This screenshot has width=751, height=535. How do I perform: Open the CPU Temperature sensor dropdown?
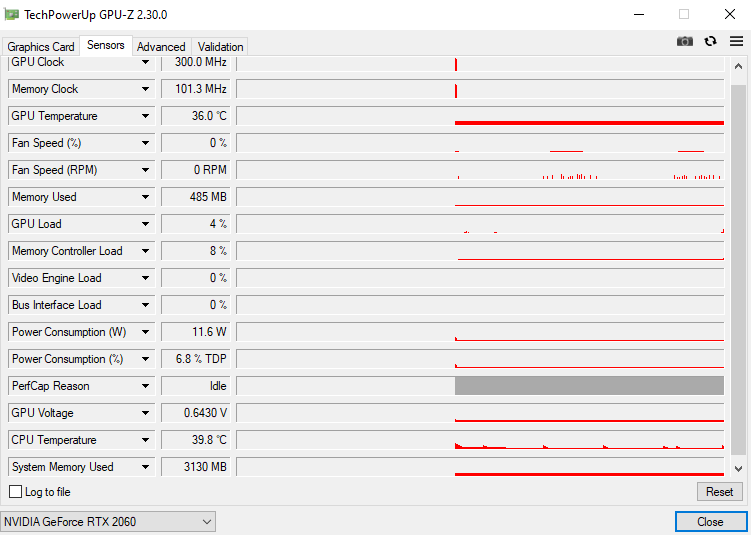point(145,440)
